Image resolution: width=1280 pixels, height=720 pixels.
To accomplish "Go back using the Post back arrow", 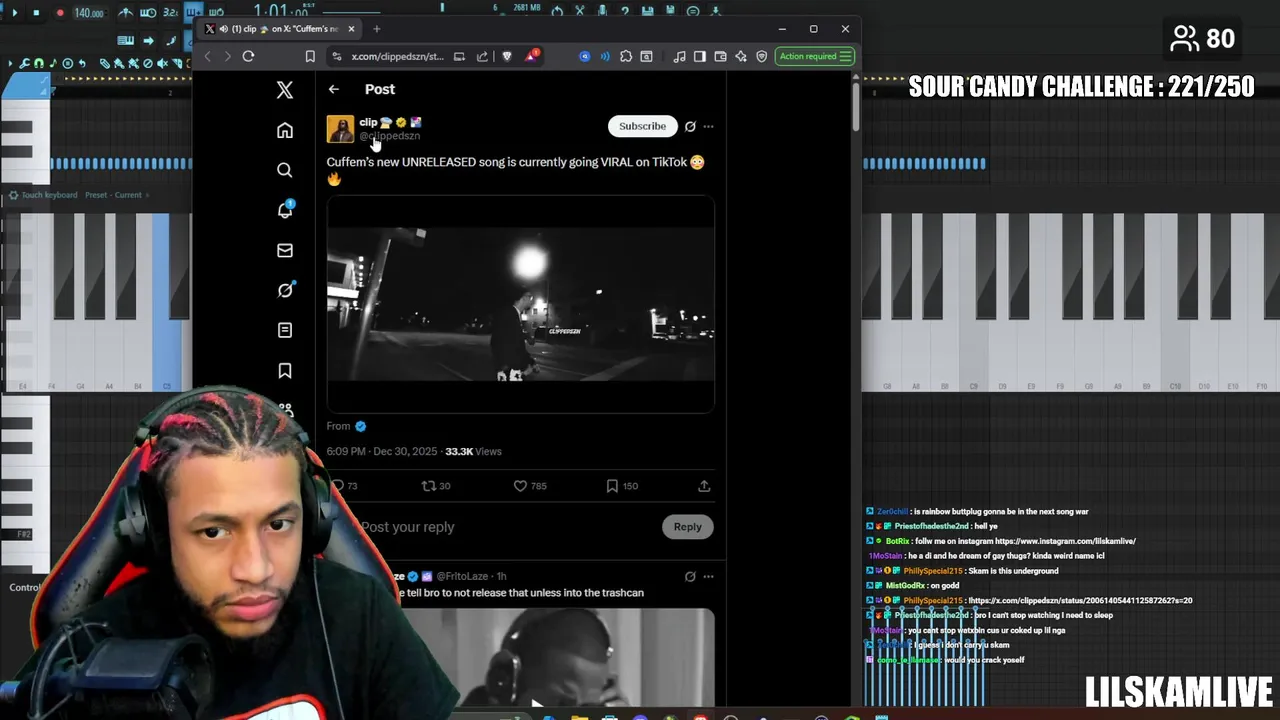I will point(334,89).
